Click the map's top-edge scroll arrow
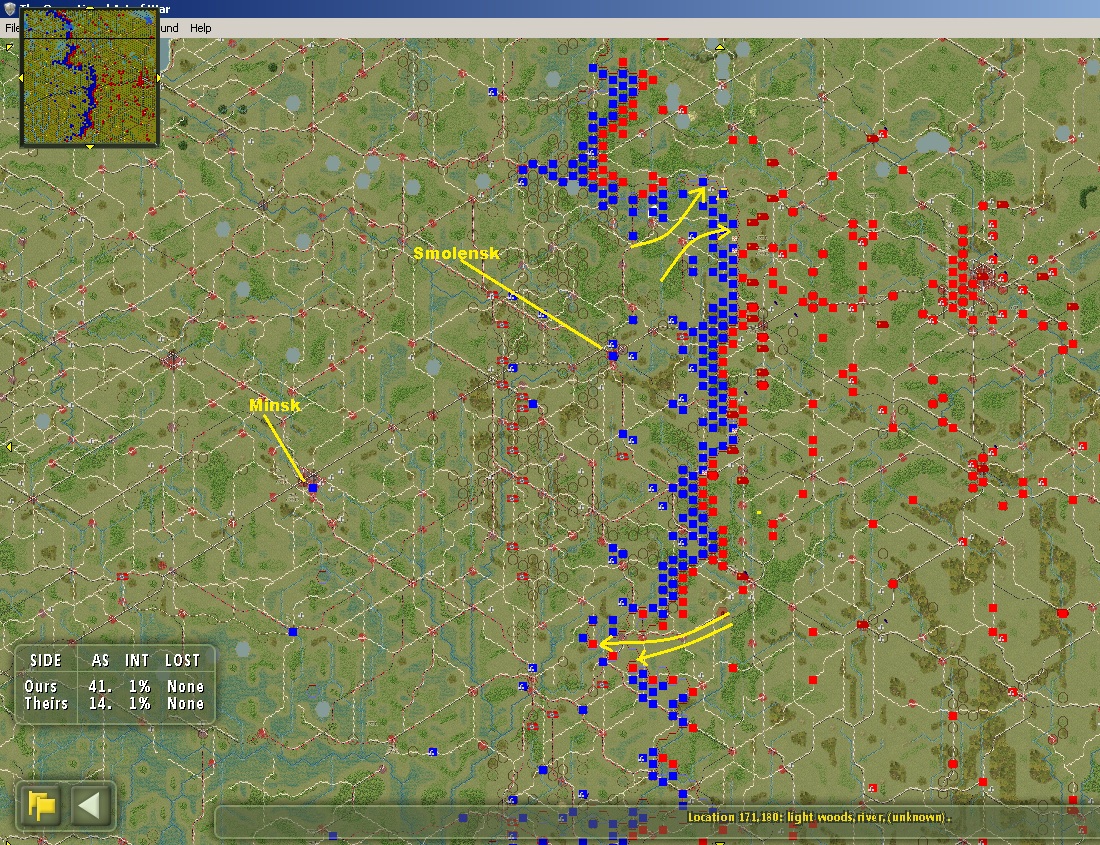Screen dimensions: 1100x845 tap(720, 47)
